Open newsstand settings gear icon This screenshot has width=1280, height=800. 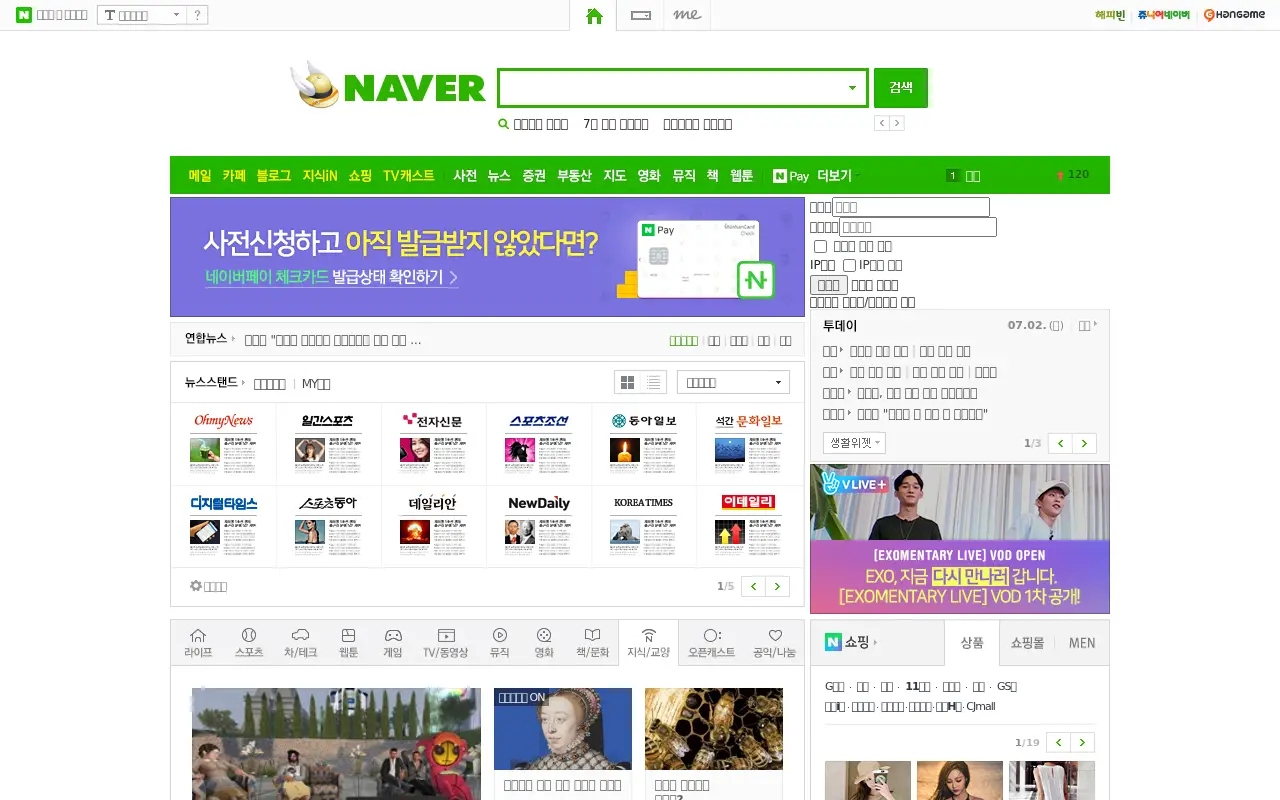(196, 586)
